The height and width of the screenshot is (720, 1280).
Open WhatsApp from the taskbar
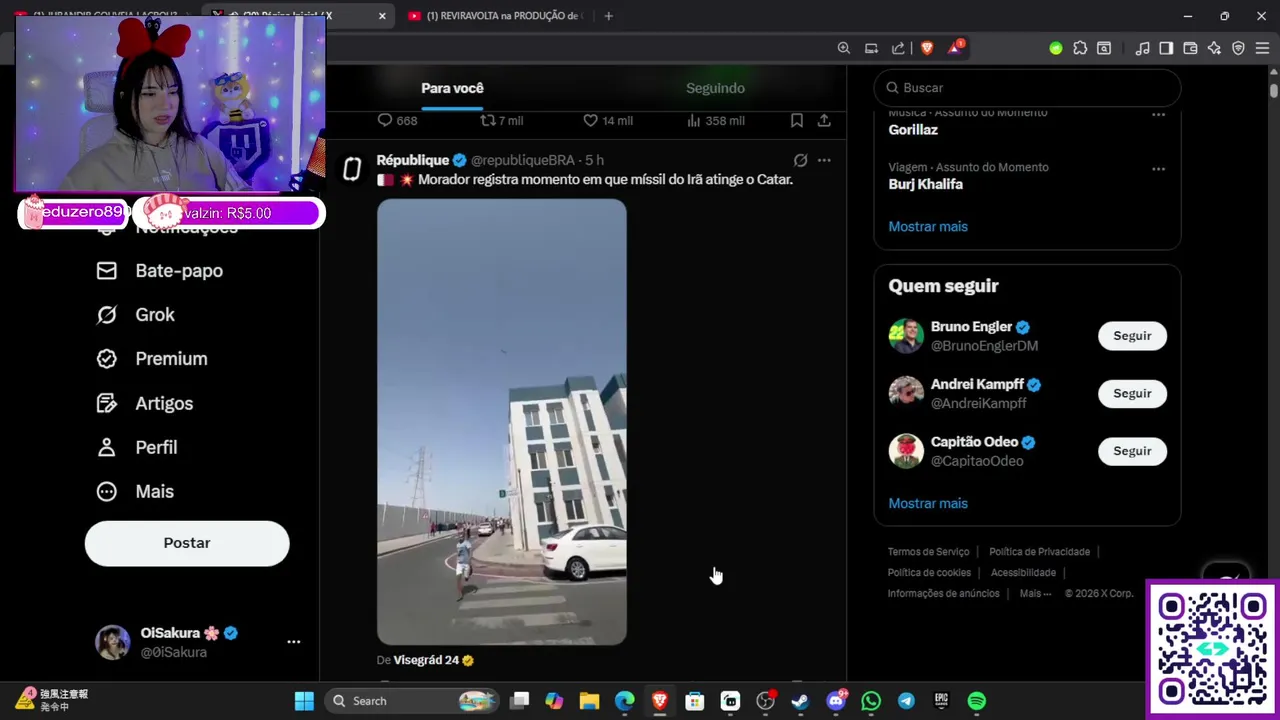pyautogui.click(x=871, y=701)
